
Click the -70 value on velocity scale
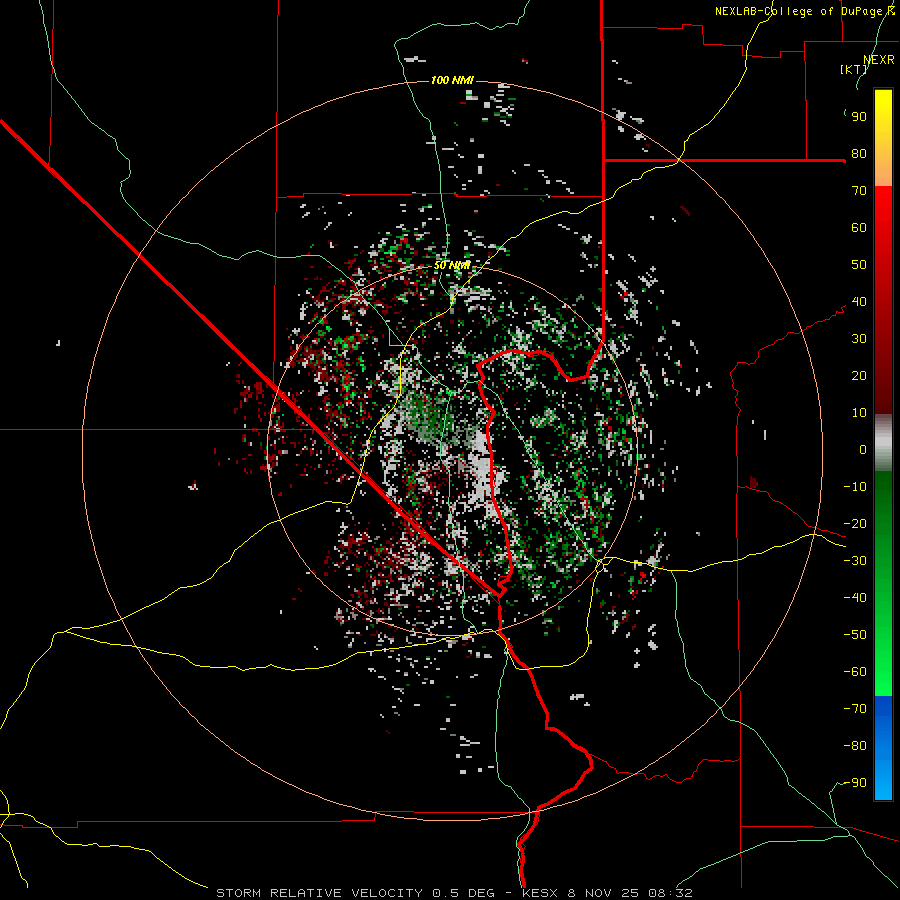pos(855,709)
